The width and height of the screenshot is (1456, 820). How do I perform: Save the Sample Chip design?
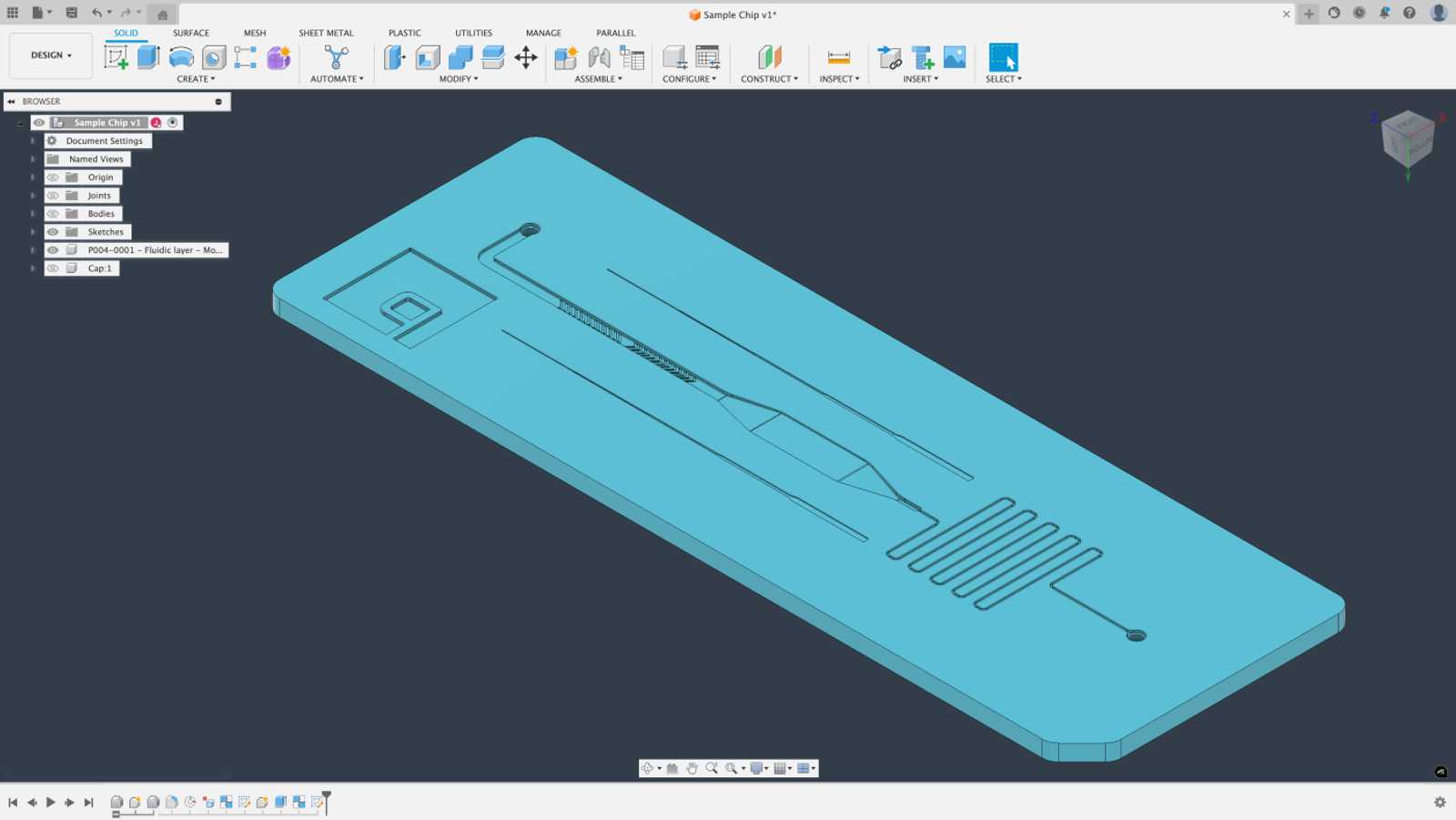[x=71, y=13]
